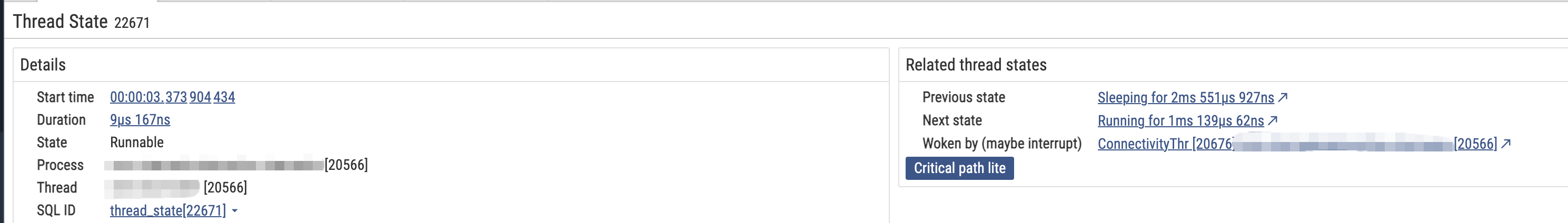
Task: Click the Previous state label
Action: 964,97
